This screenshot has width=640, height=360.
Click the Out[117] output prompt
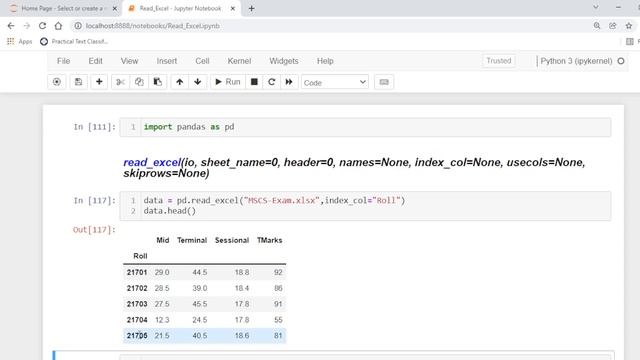click(94, 230)
